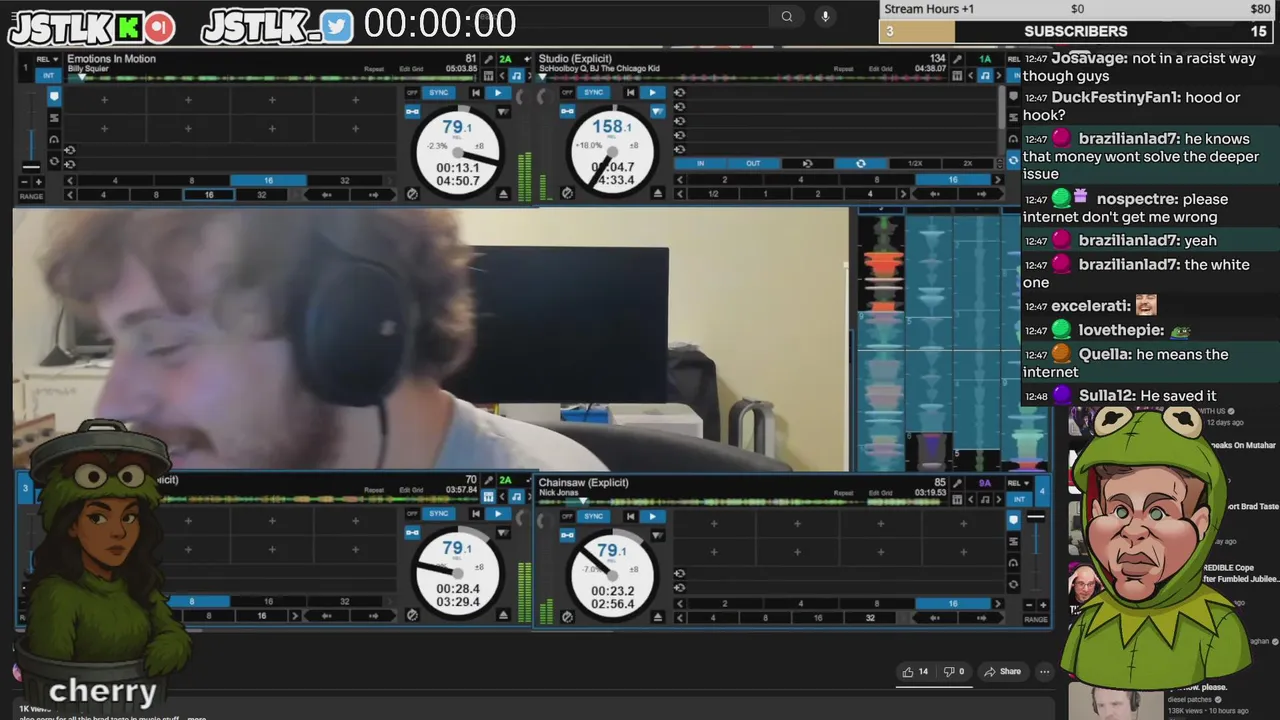
Task: Open the Range button on deck 1
Action: 31,196
